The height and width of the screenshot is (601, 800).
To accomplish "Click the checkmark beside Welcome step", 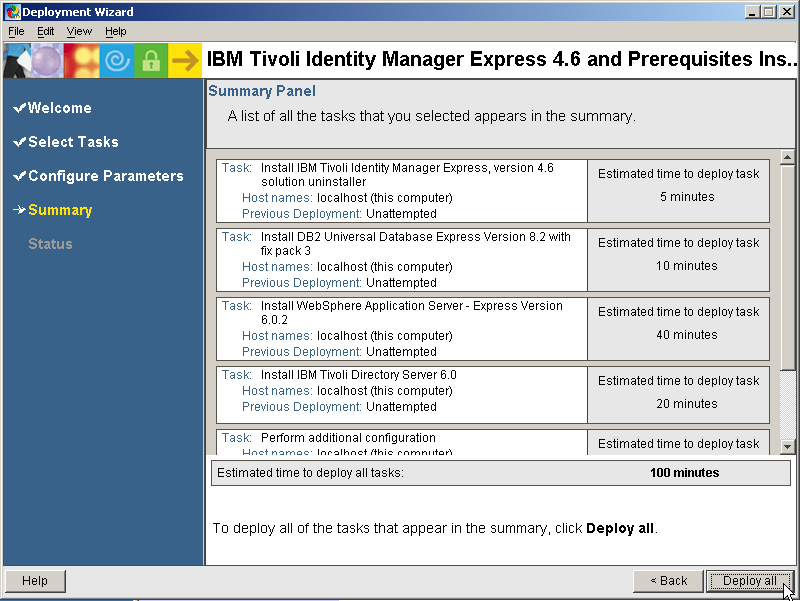I will click(x=19, y=108).
